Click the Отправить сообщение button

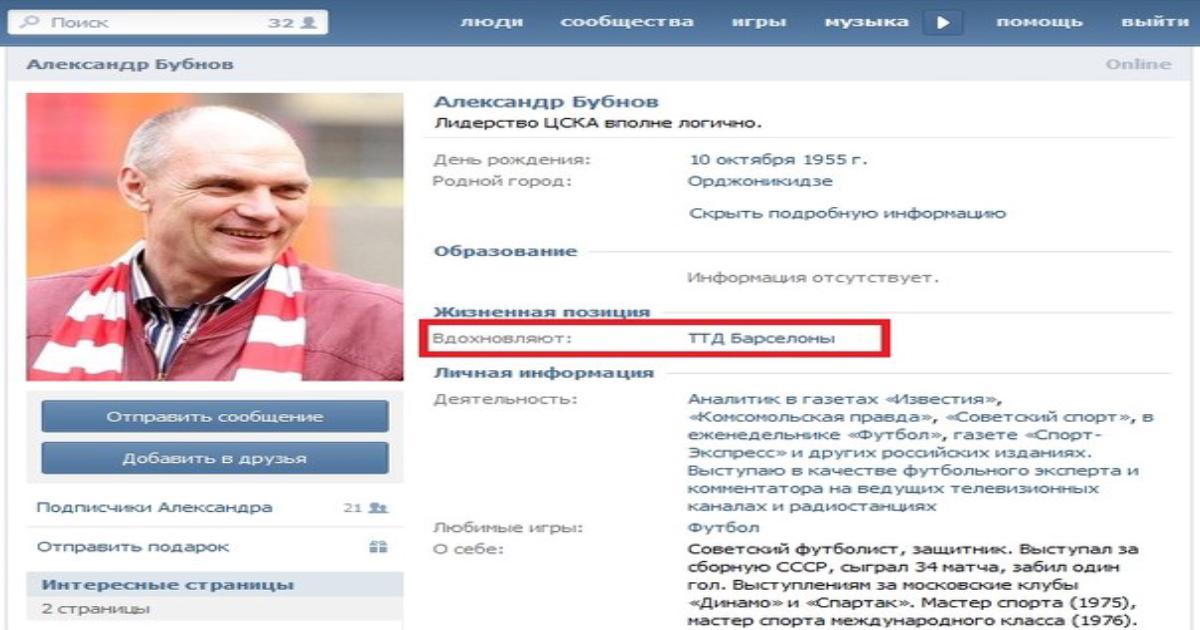click(x=215, y=417)
